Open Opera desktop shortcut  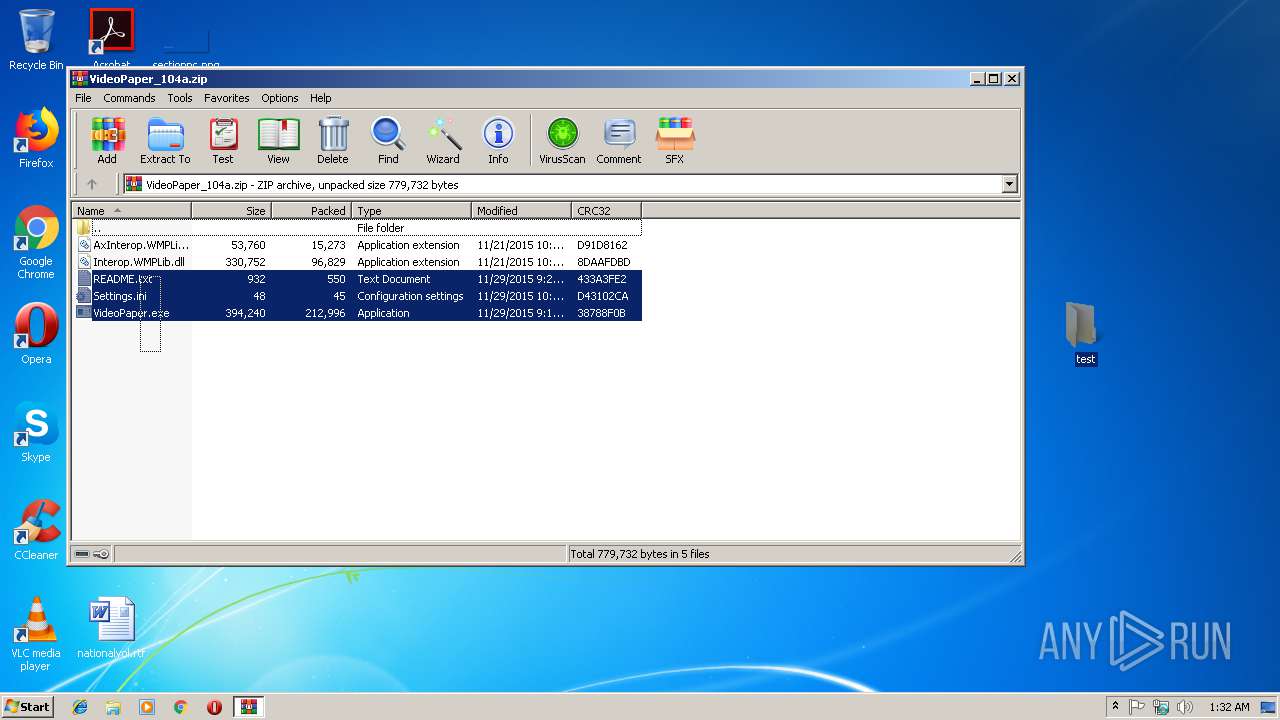(36, 334)
